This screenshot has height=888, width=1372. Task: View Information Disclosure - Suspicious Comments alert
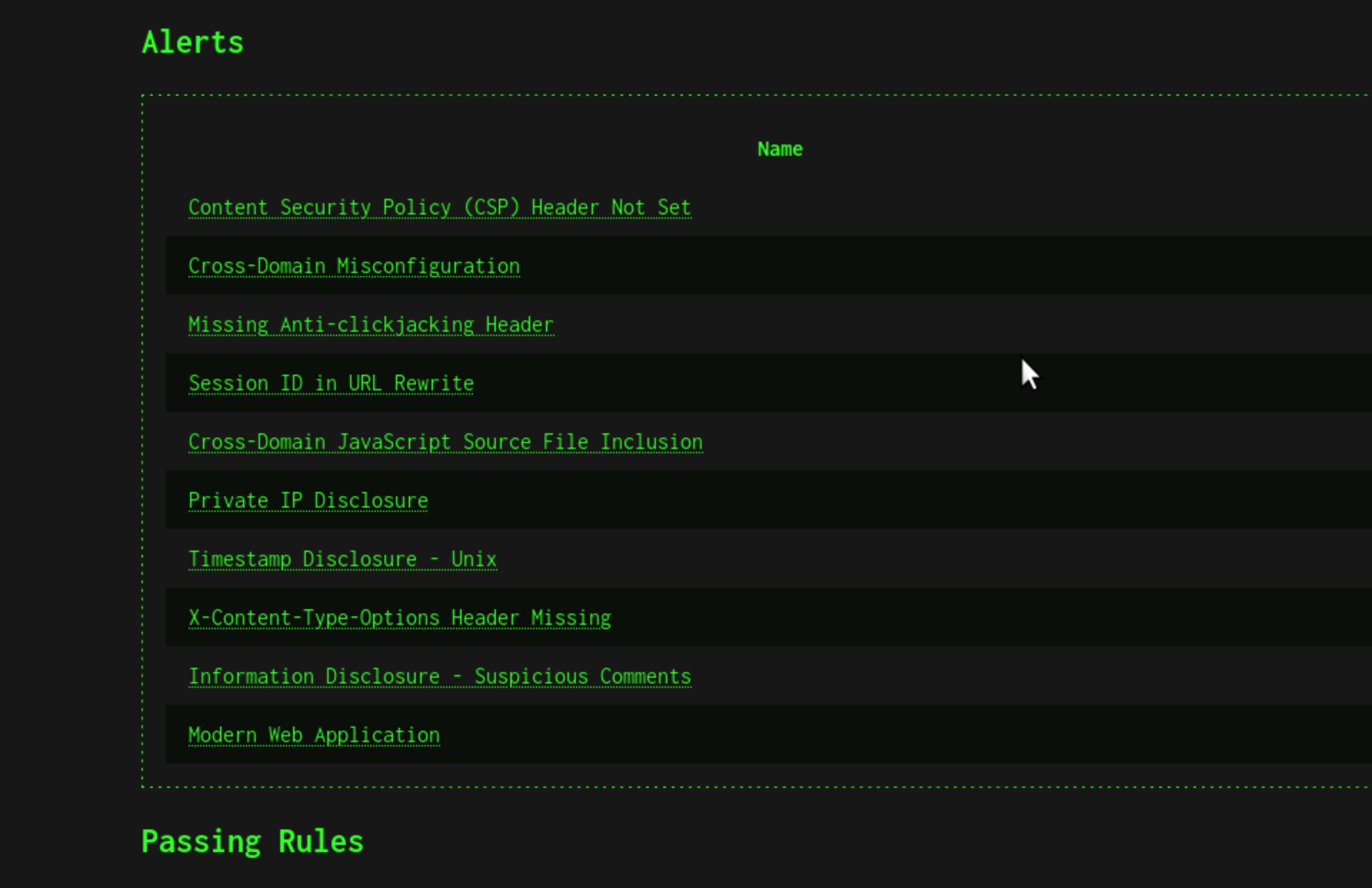click(439, 676)
